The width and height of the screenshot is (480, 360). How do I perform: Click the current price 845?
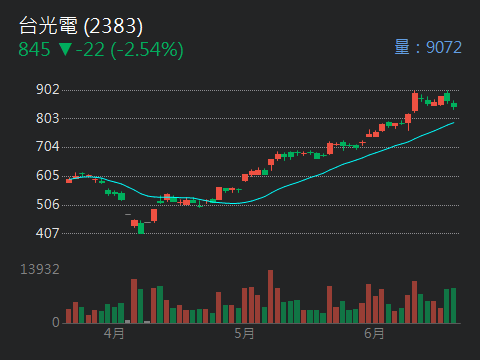[x=34, y=49]
